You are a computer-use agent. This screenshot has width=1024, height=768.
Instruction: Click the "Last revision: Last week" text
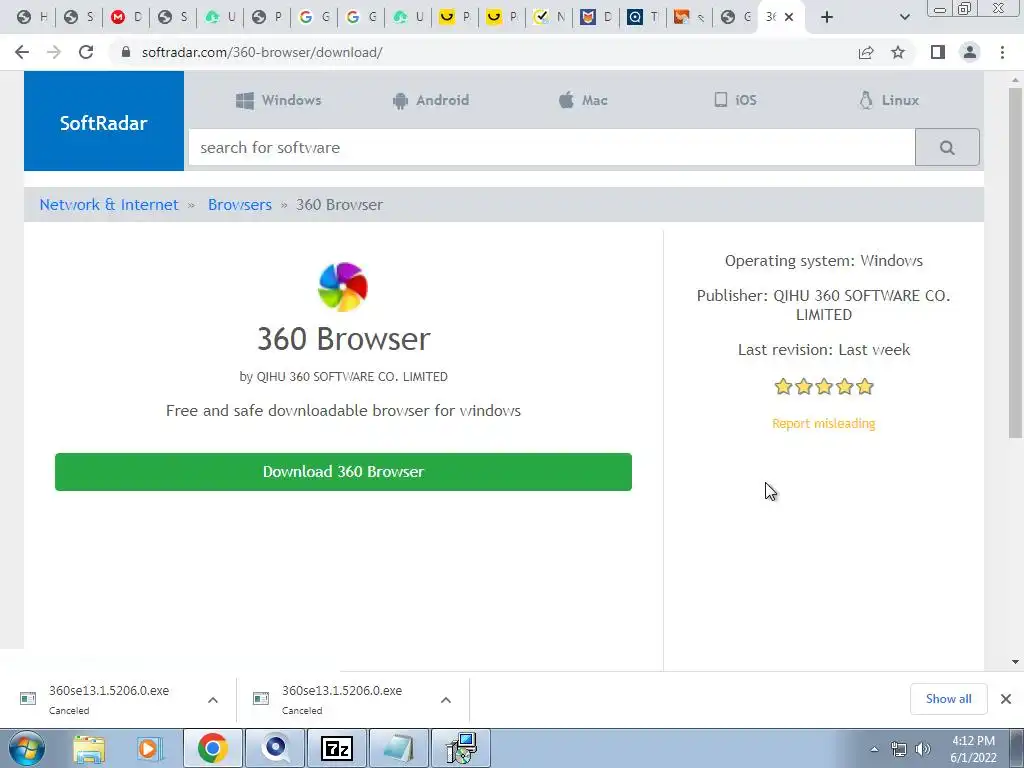(824, 349)
